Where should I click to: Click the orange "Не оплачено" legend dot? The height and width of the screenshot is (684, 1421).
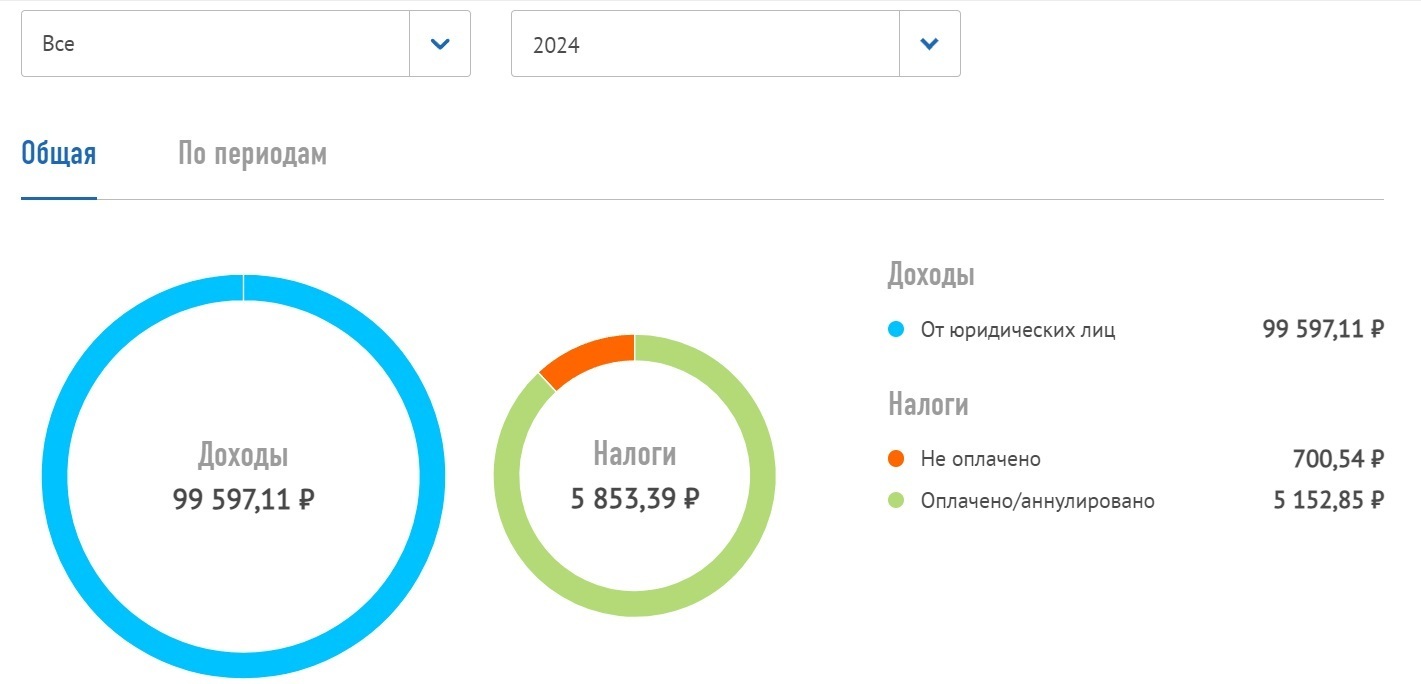click(x=896, y=459)
